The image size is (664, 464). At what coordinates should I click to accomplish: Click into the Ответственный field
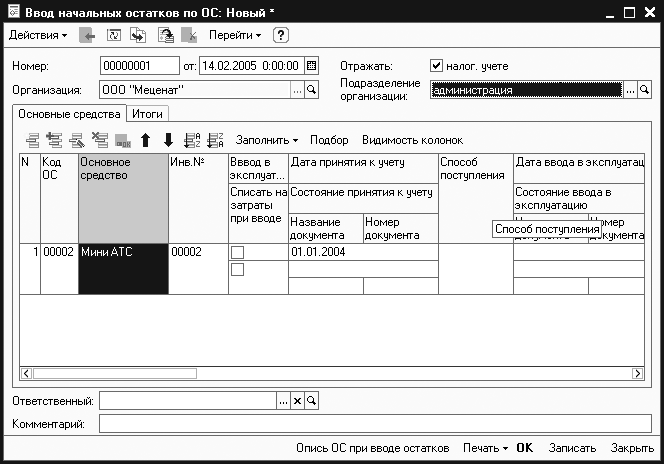pyautogui.click(x=188, y=400)
